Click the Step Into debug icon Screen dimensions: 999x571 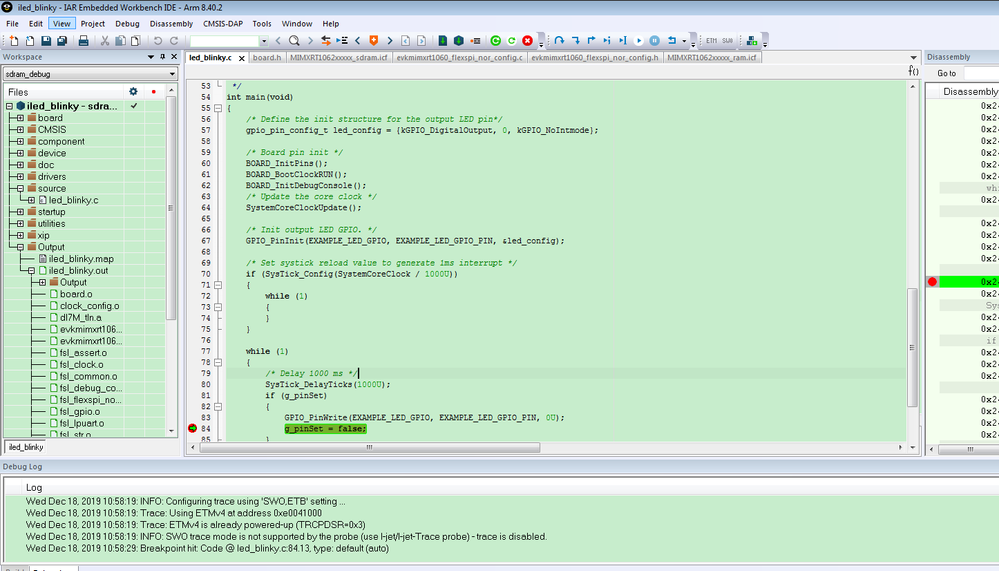[575, 41]
